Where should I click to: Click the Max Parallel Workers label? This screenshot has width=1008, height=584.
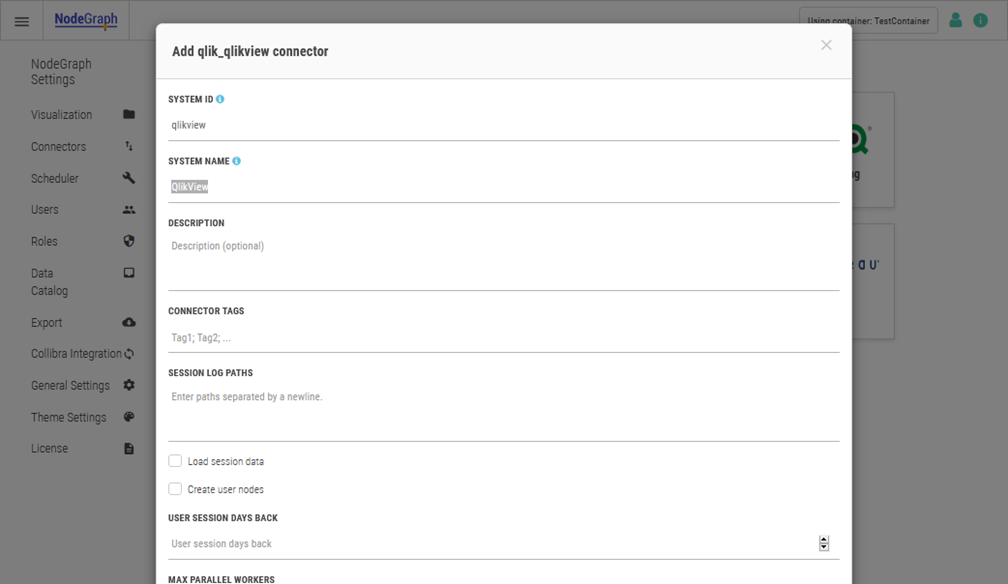click(221, 579)
